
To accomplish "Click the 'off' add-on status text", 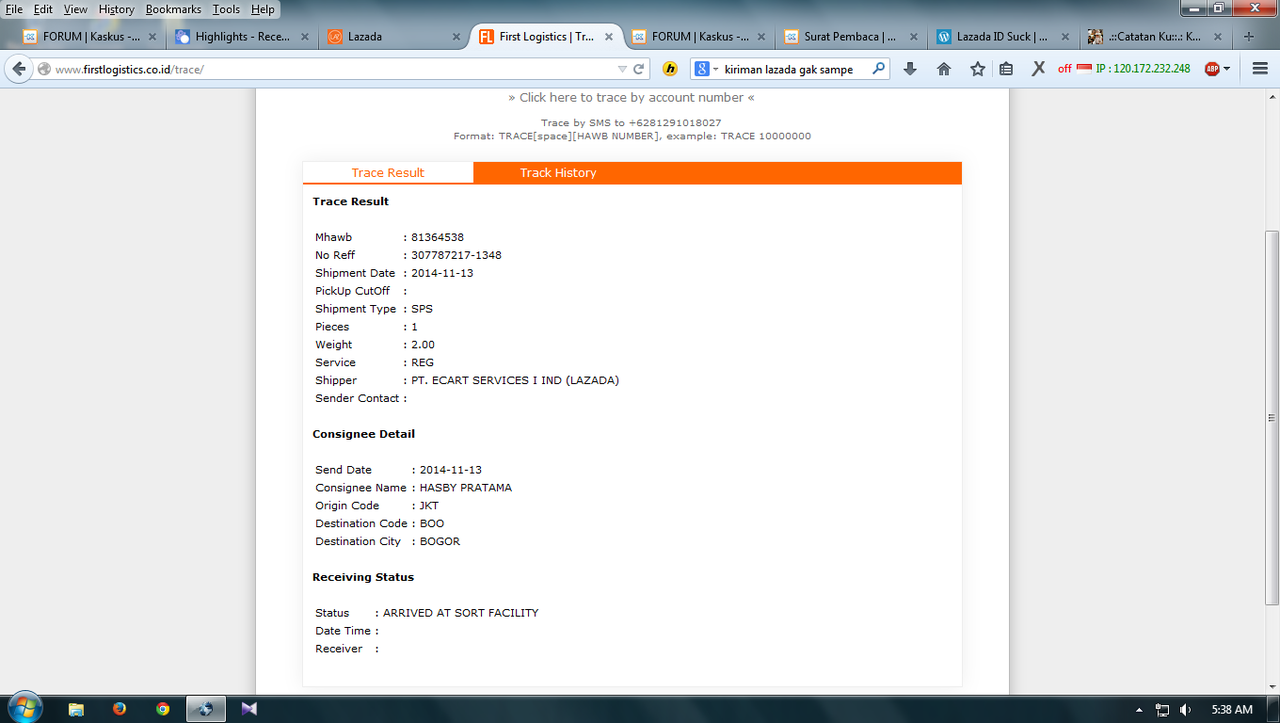I will click(1064, 69).
